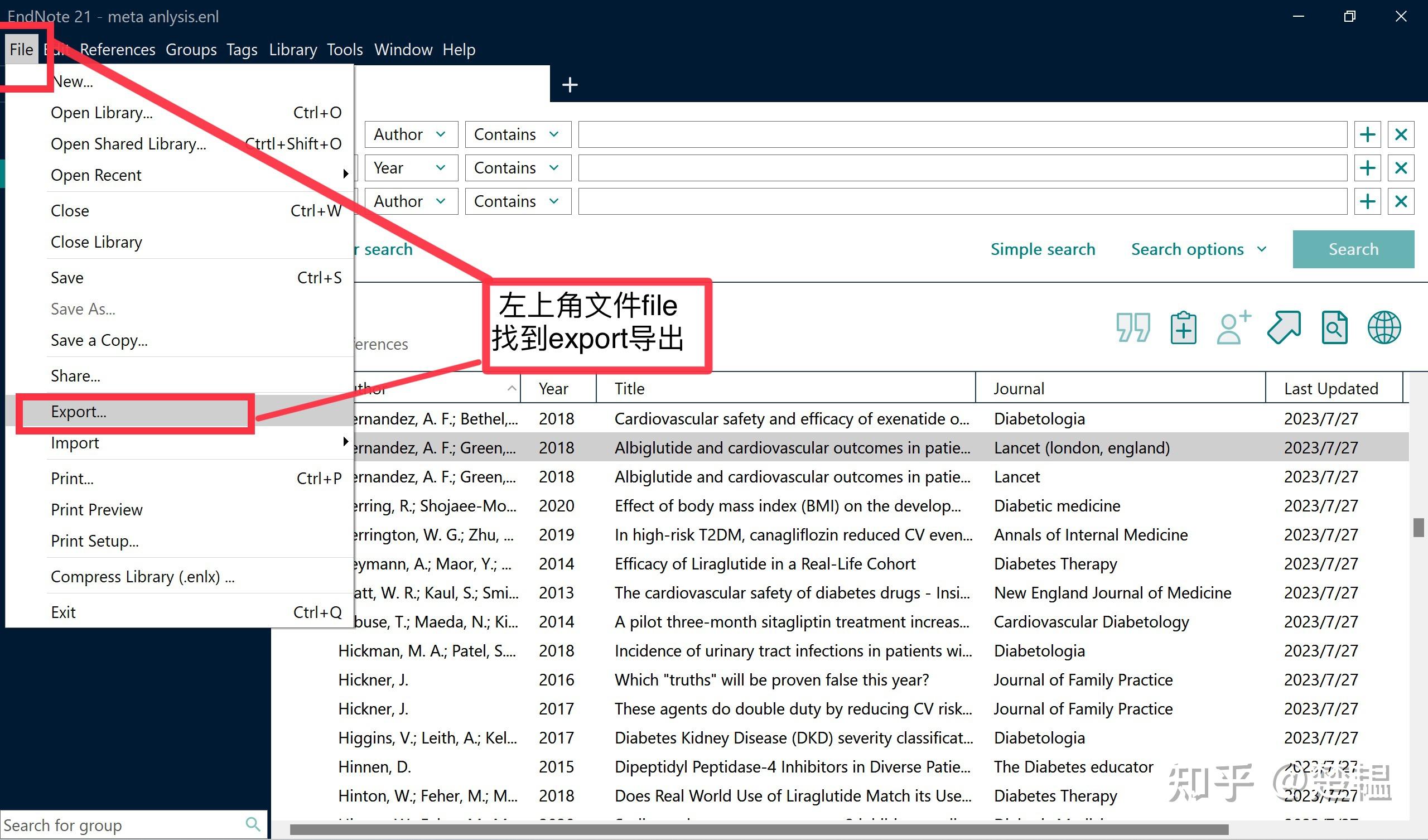Image resolution: width=1428 pixels, height=840 pixels.
Task: Add a new search row with plus icon
Action: pos(1367,134)
